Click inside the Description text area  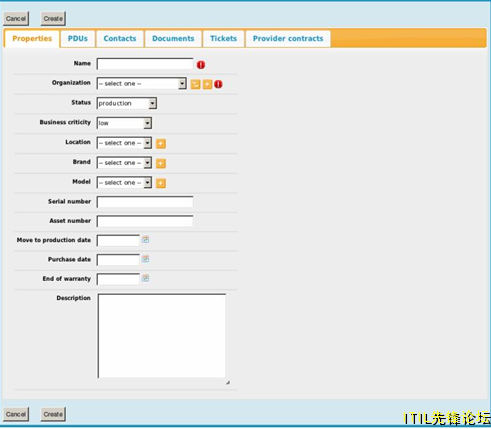[162, 336]
